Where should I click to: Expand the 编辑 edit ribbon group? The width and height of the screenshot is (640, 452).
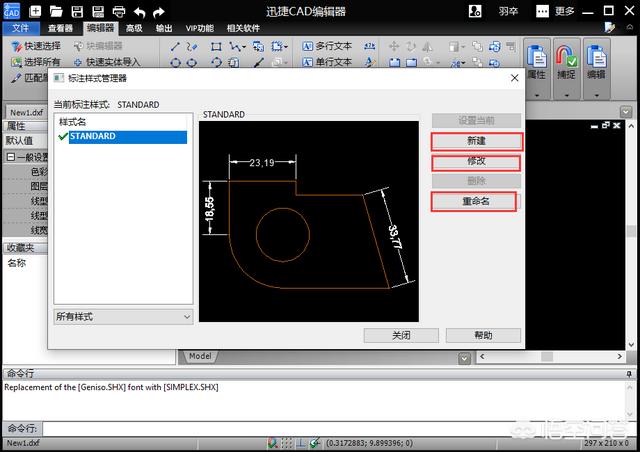[x=596, y=95]
